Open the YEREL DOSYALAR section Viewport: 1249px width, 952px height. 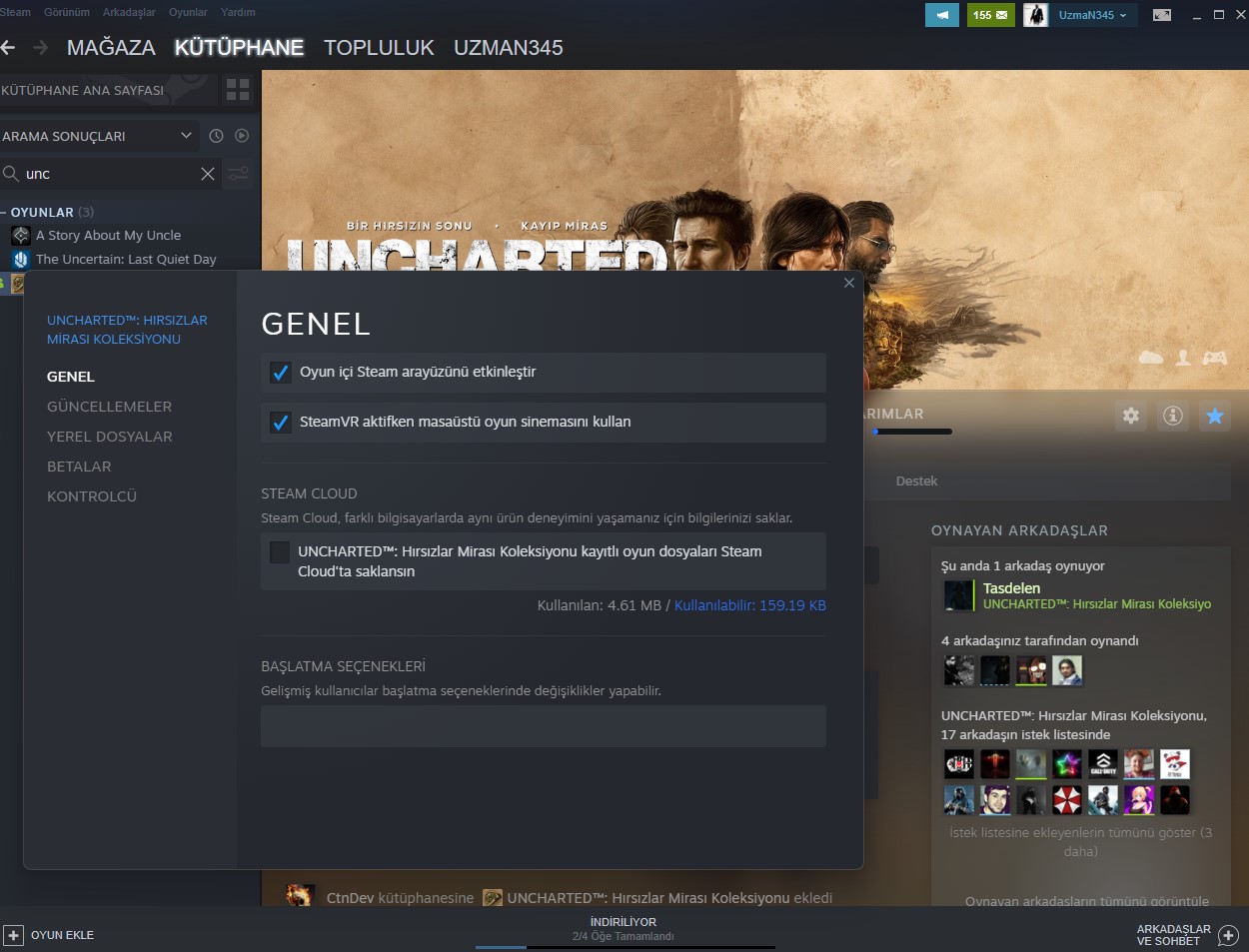point(110,437)
